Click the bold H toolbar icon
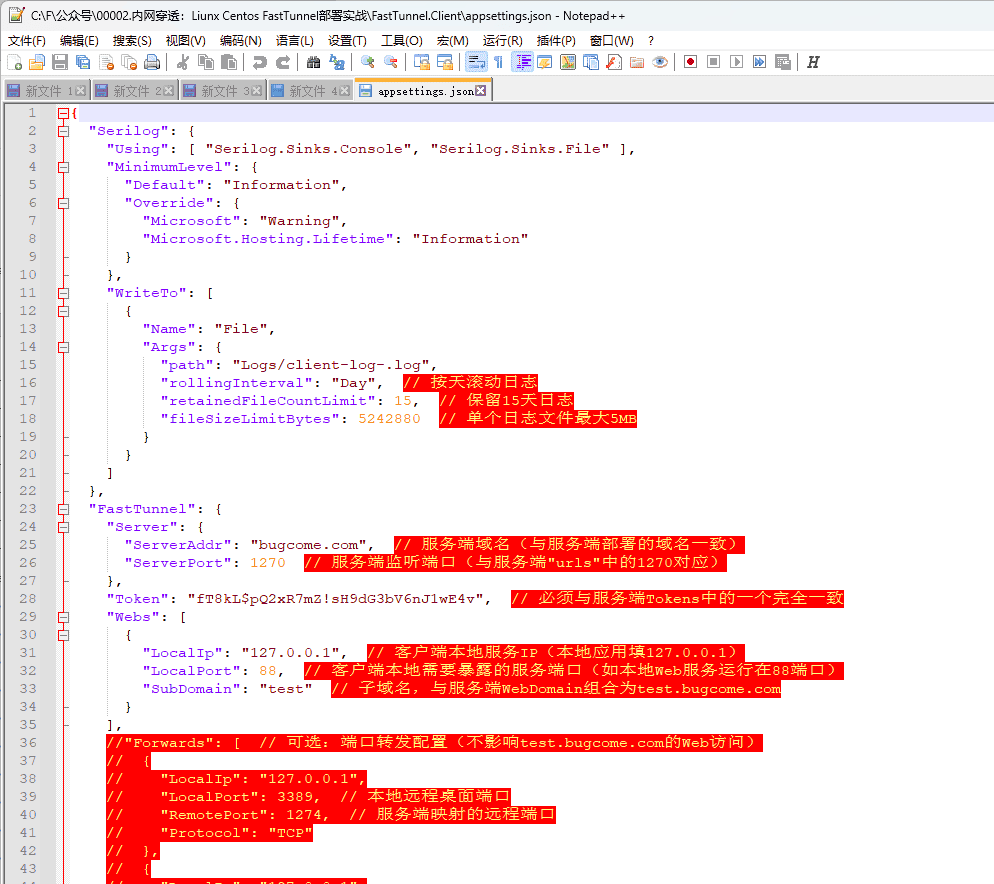The height and width of the screenshot is (884, 994). [813, 62]
